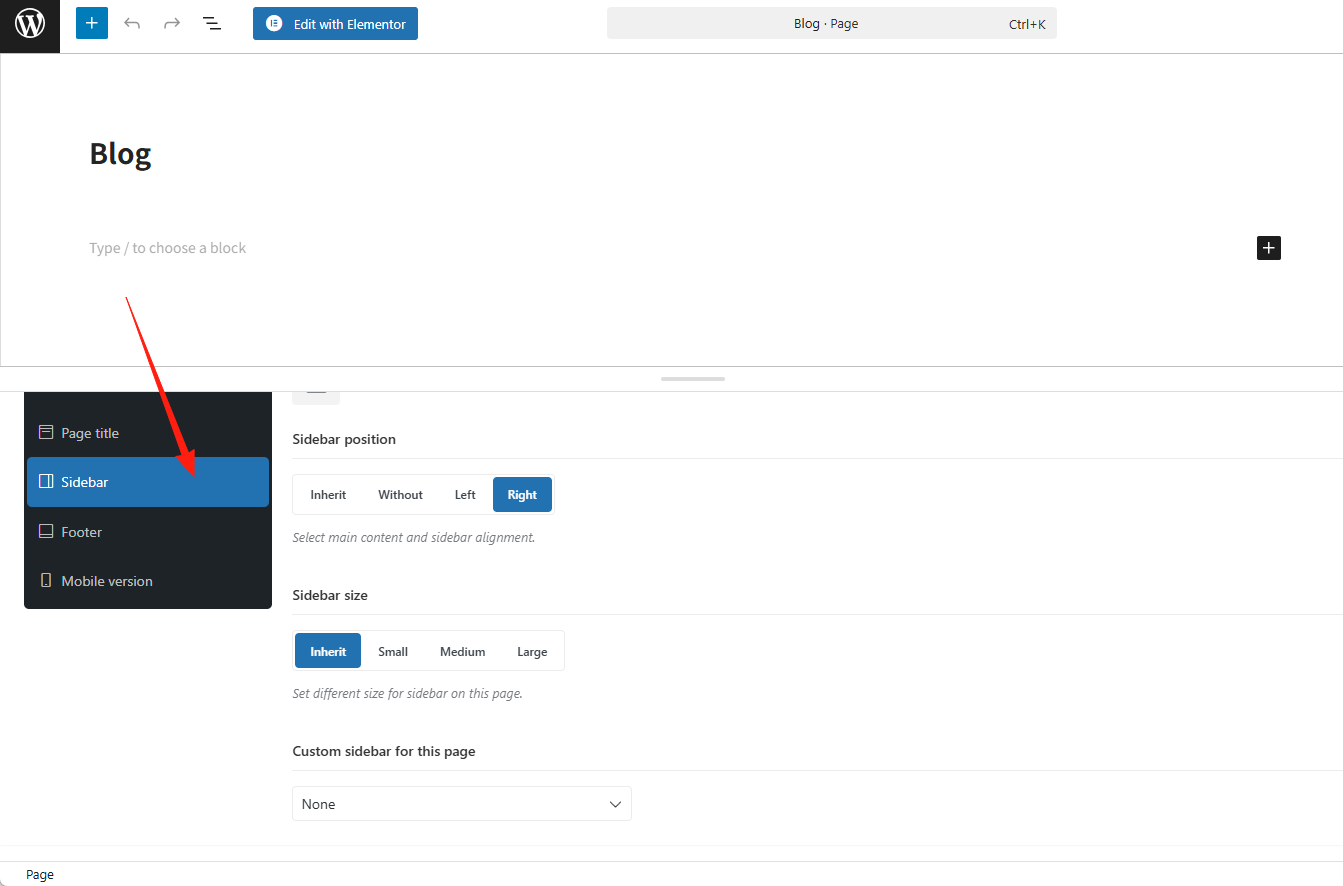Click the Blog page title field
The height and width of the screenshot is (886, 1343).
click(x=121, y=154)
